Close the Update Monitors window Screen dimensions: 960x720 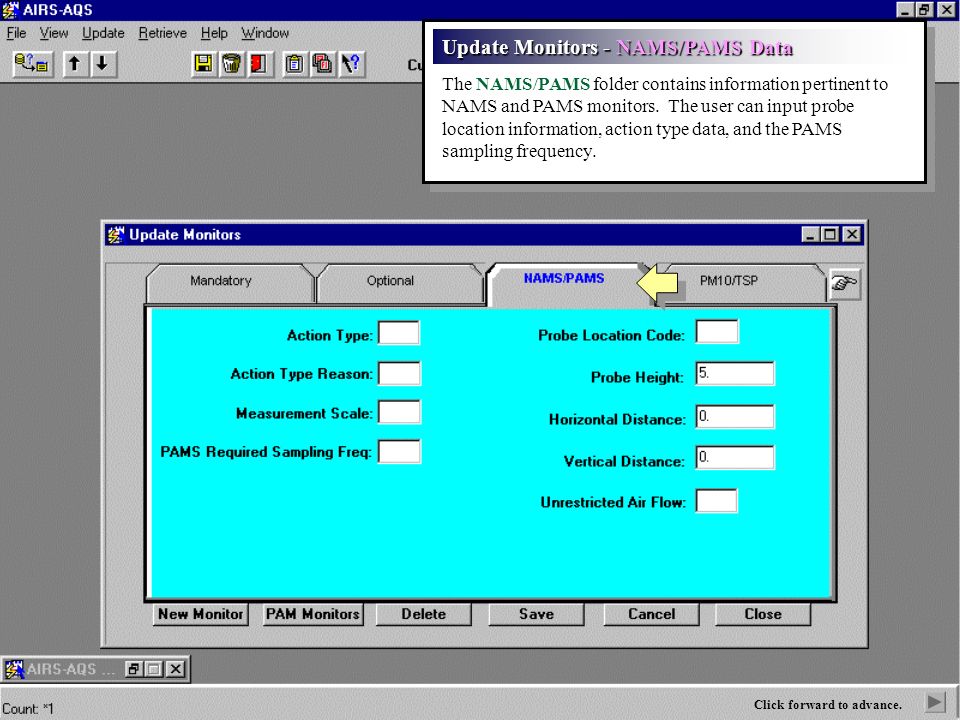click(x=852, y=234)
